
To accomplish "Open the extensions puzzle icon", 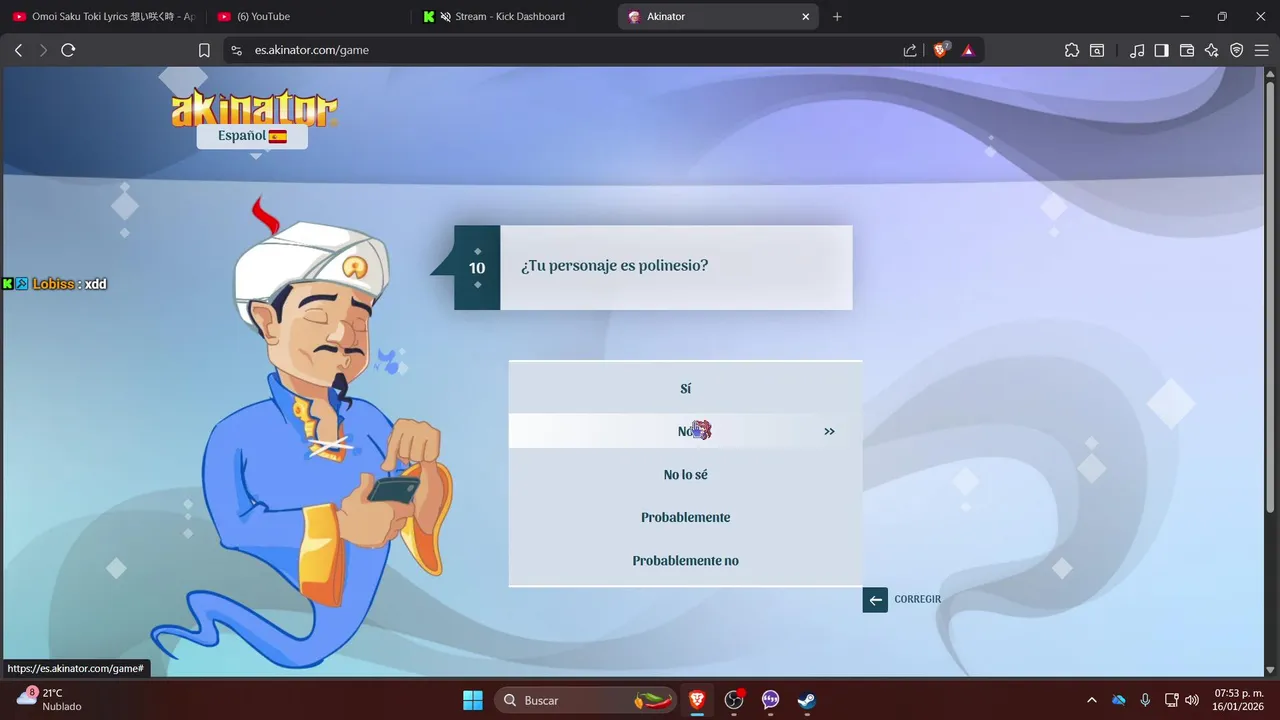I will tap(1072, 50).
